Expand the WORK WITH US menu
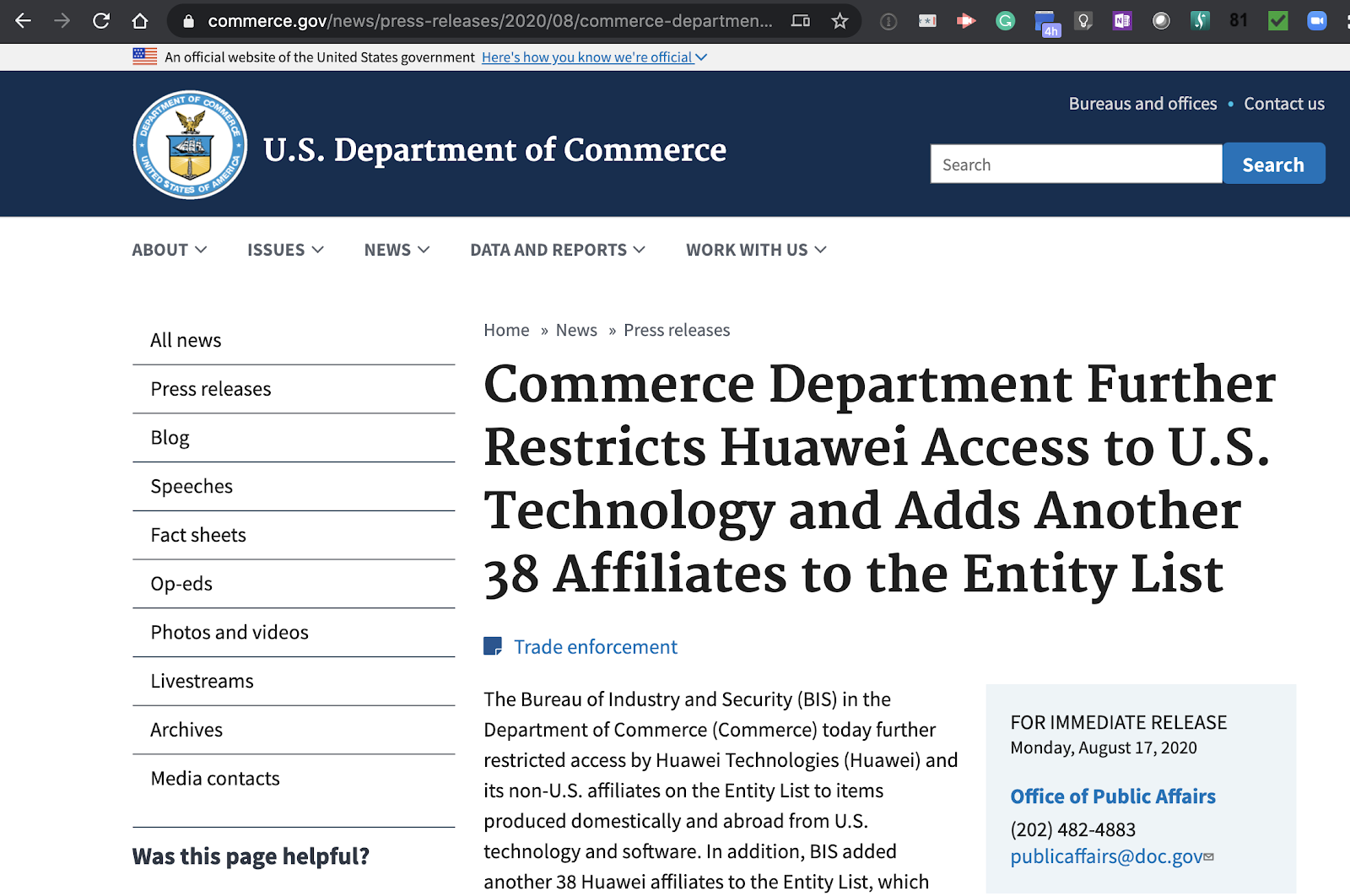1350x896 pixels. click(x=756, y=250)
